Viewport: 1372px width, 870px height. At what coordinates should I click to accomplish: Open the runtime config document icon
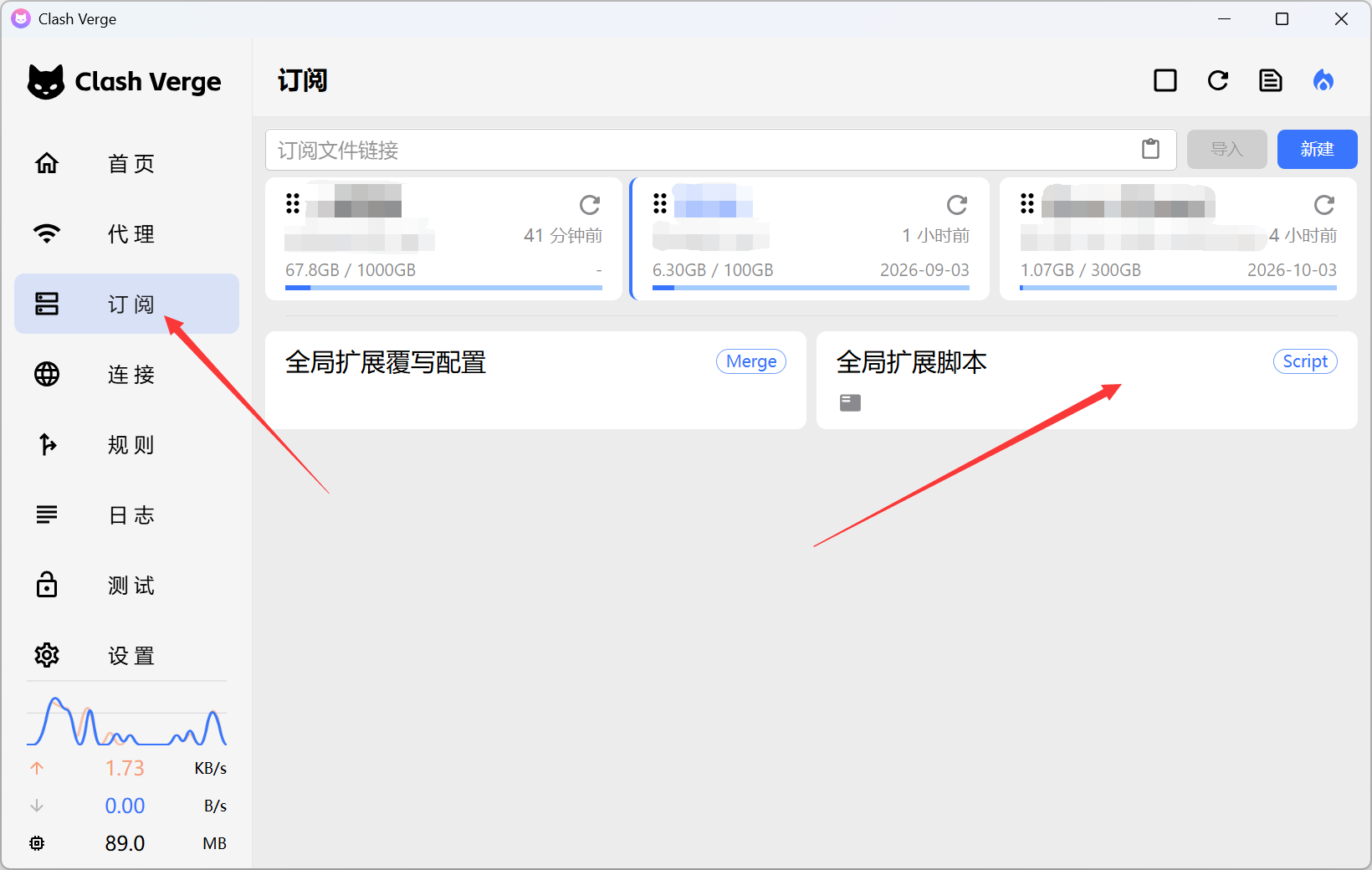tap(1271, 80)
